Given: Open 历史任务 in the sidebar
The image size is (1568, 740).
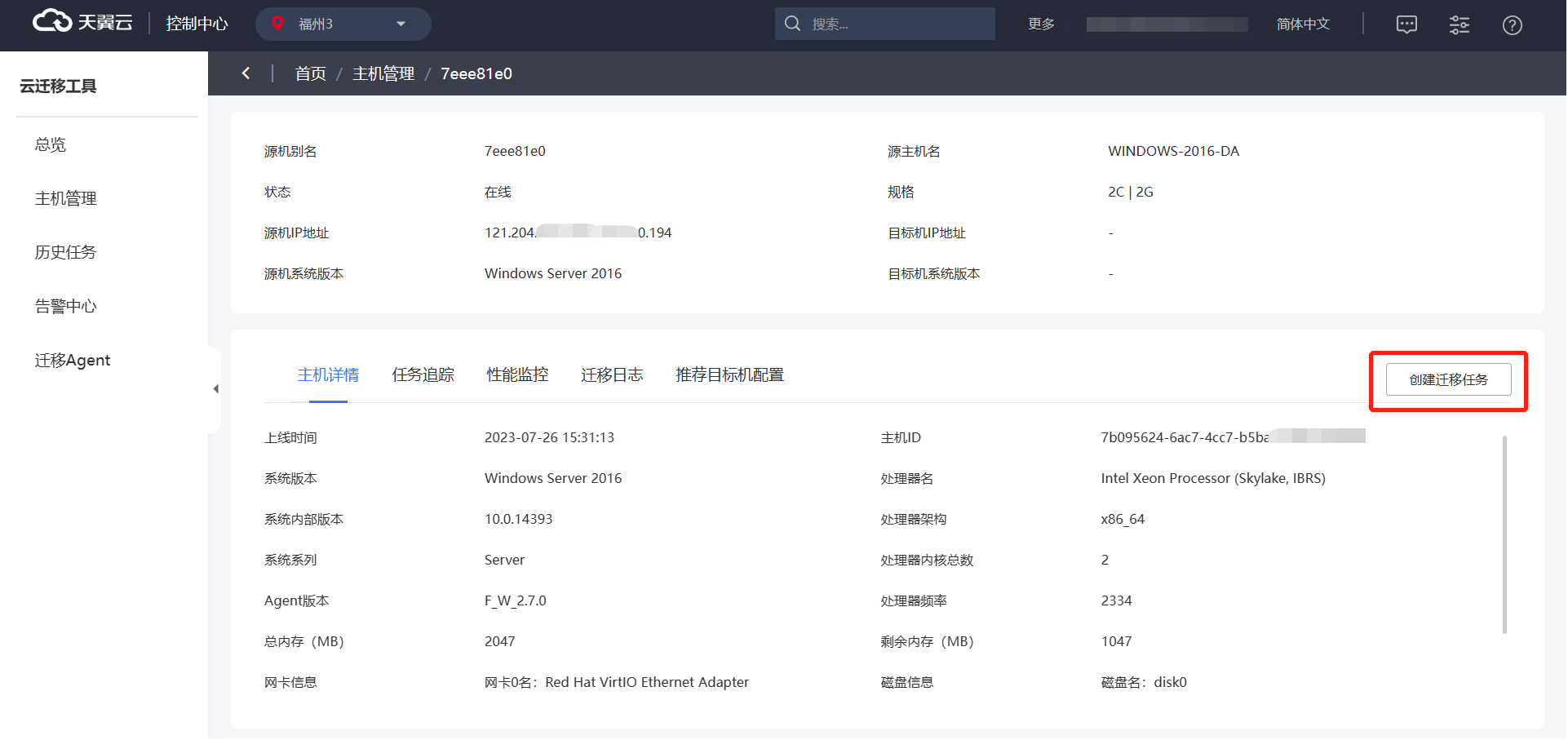Looking at the screenshot, I should coord(65,252).
